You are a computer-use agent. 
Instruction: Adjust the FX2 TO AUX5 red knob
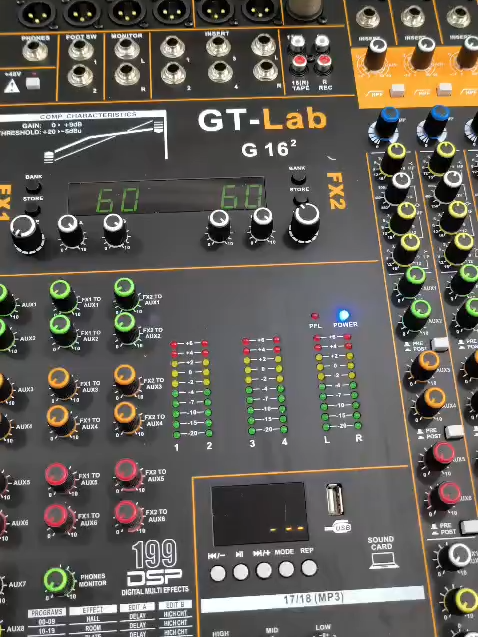pos(129,475)
